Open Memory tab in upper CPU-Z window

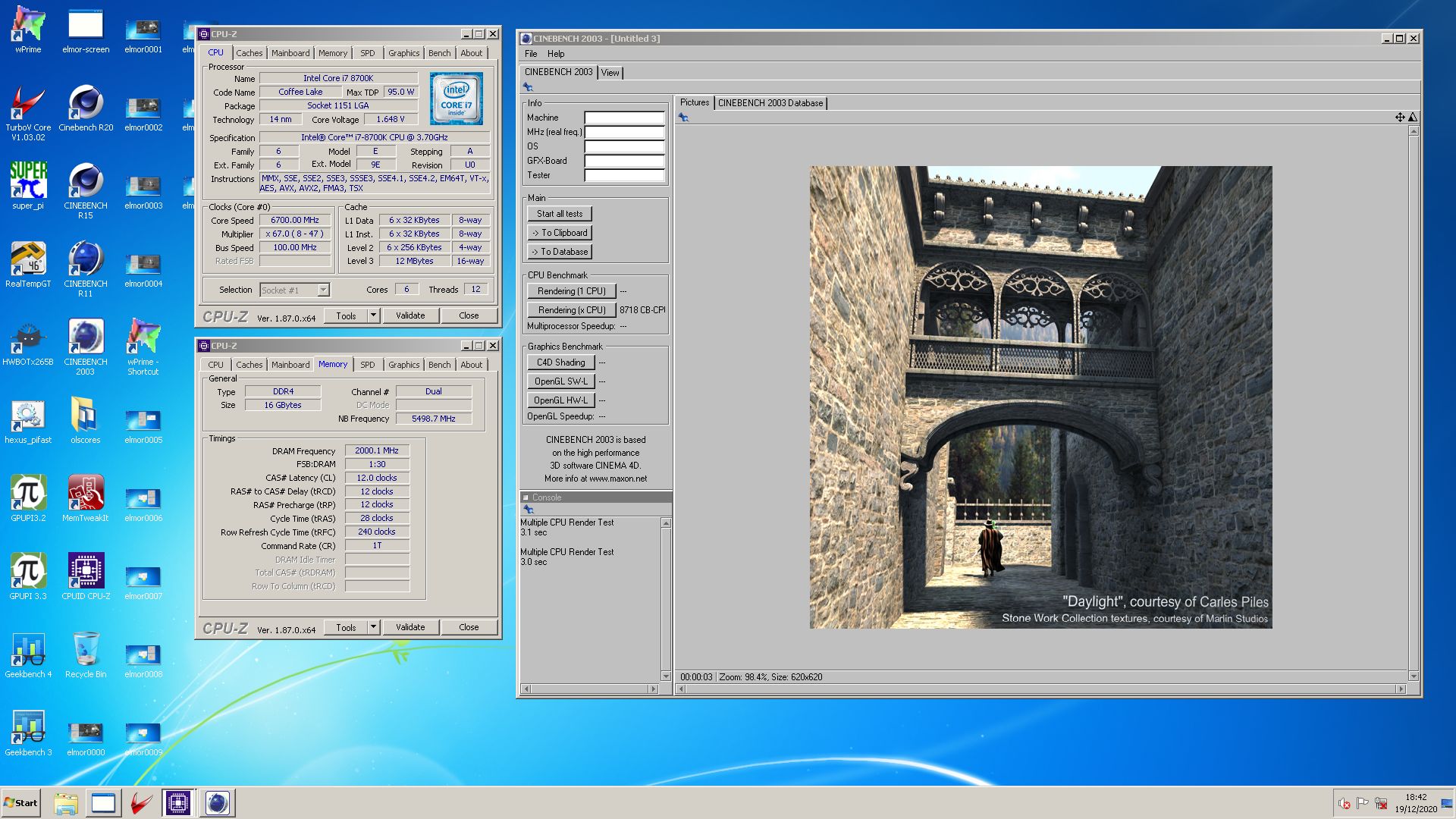tap(333, 53)
